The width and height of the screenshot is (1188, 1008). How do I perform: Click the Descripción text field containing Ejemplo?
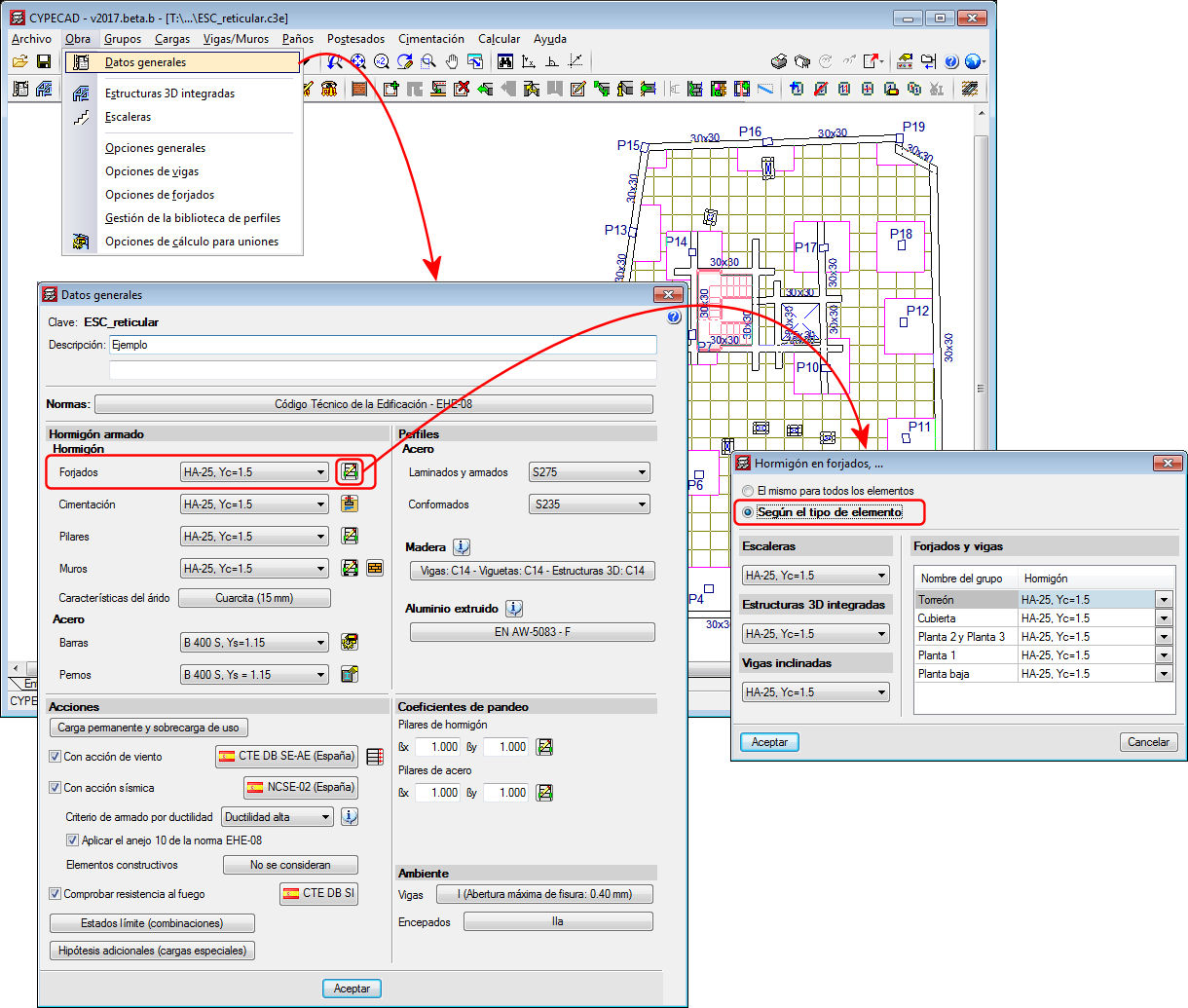383,345
